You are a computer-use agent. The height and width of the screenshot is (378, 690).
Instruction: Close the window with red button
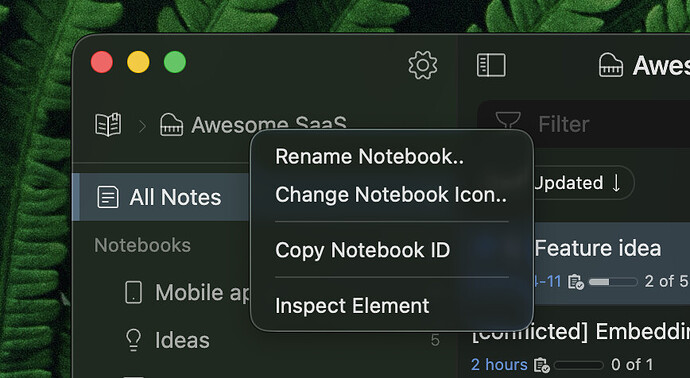pyautogui.click(x=102, y=62)
